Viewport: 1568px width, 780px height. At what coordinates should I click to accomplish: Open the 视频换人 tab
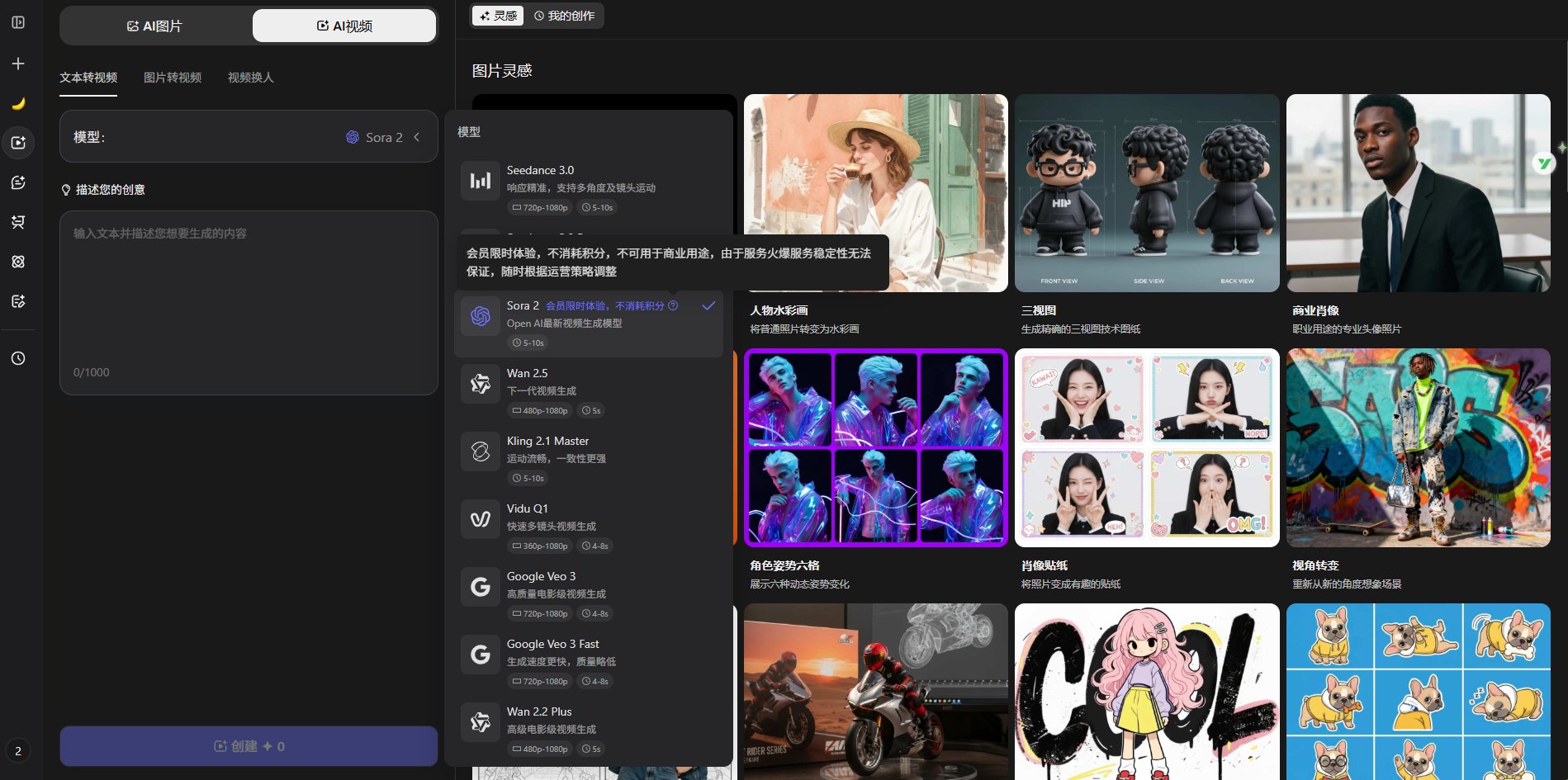tap(250, 78)
